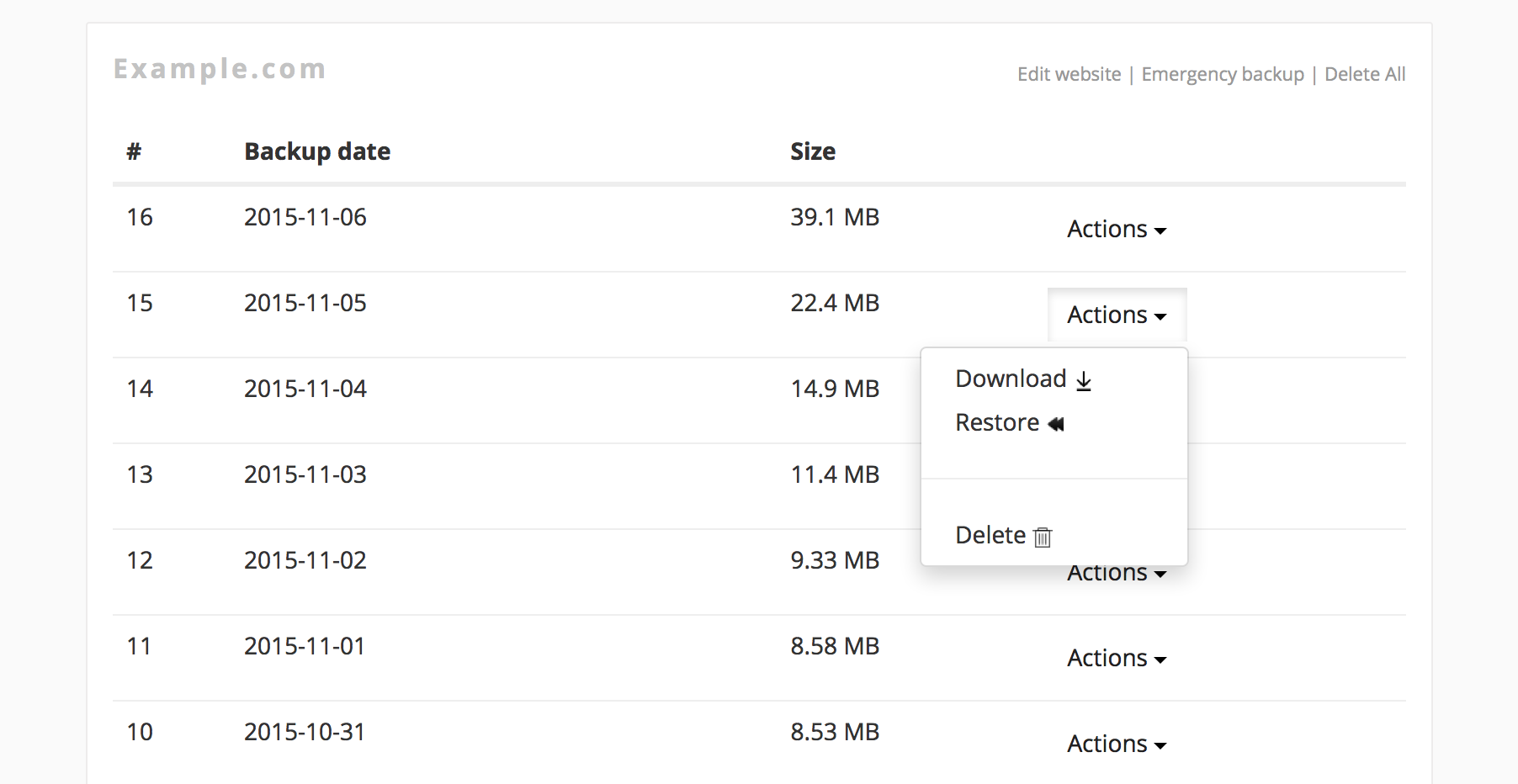Select Restore in the actions menu
The image size is (1518, 784).
coord(998,423)
